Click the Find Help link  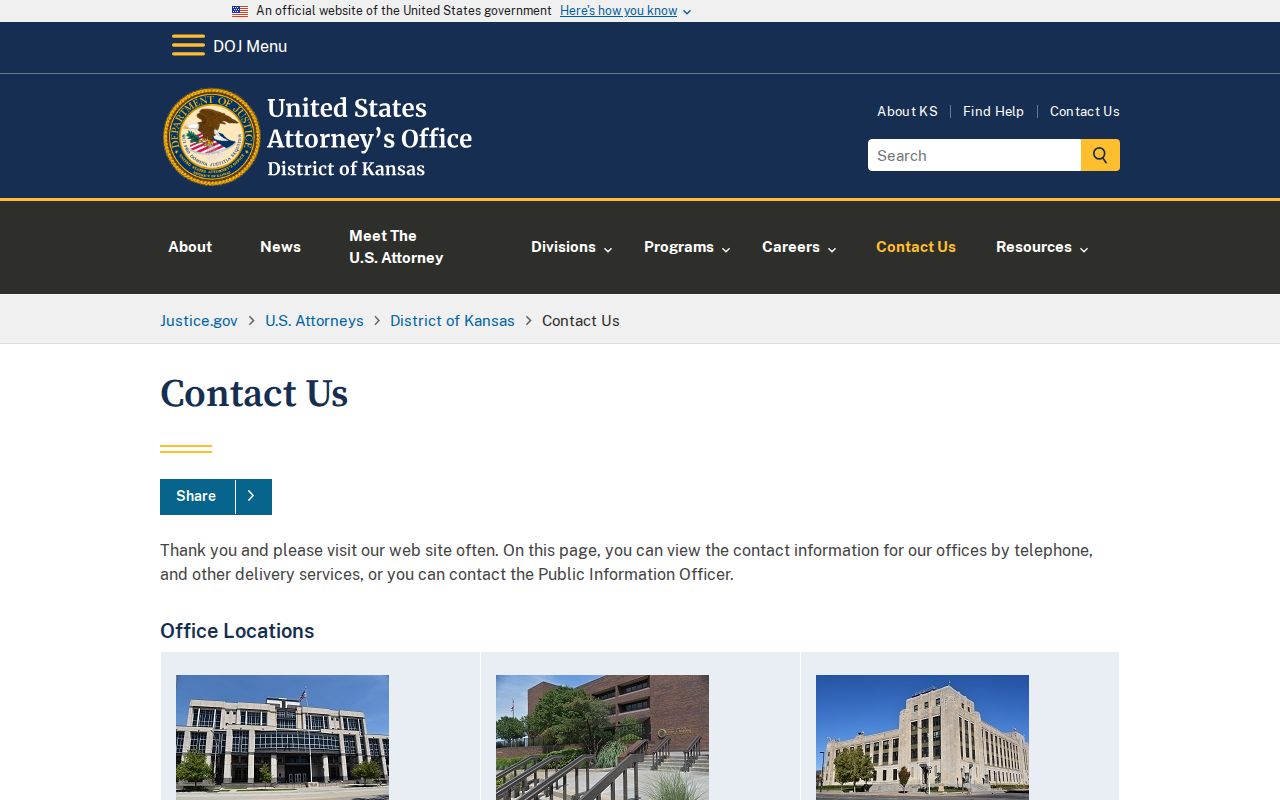click(993, 111)
